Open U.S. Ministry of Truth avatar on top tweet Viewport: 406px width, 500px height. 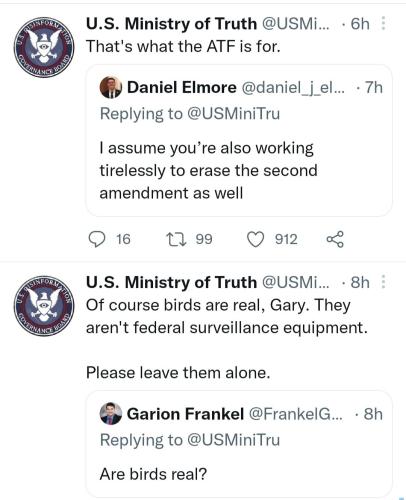(x=44, y=47)
